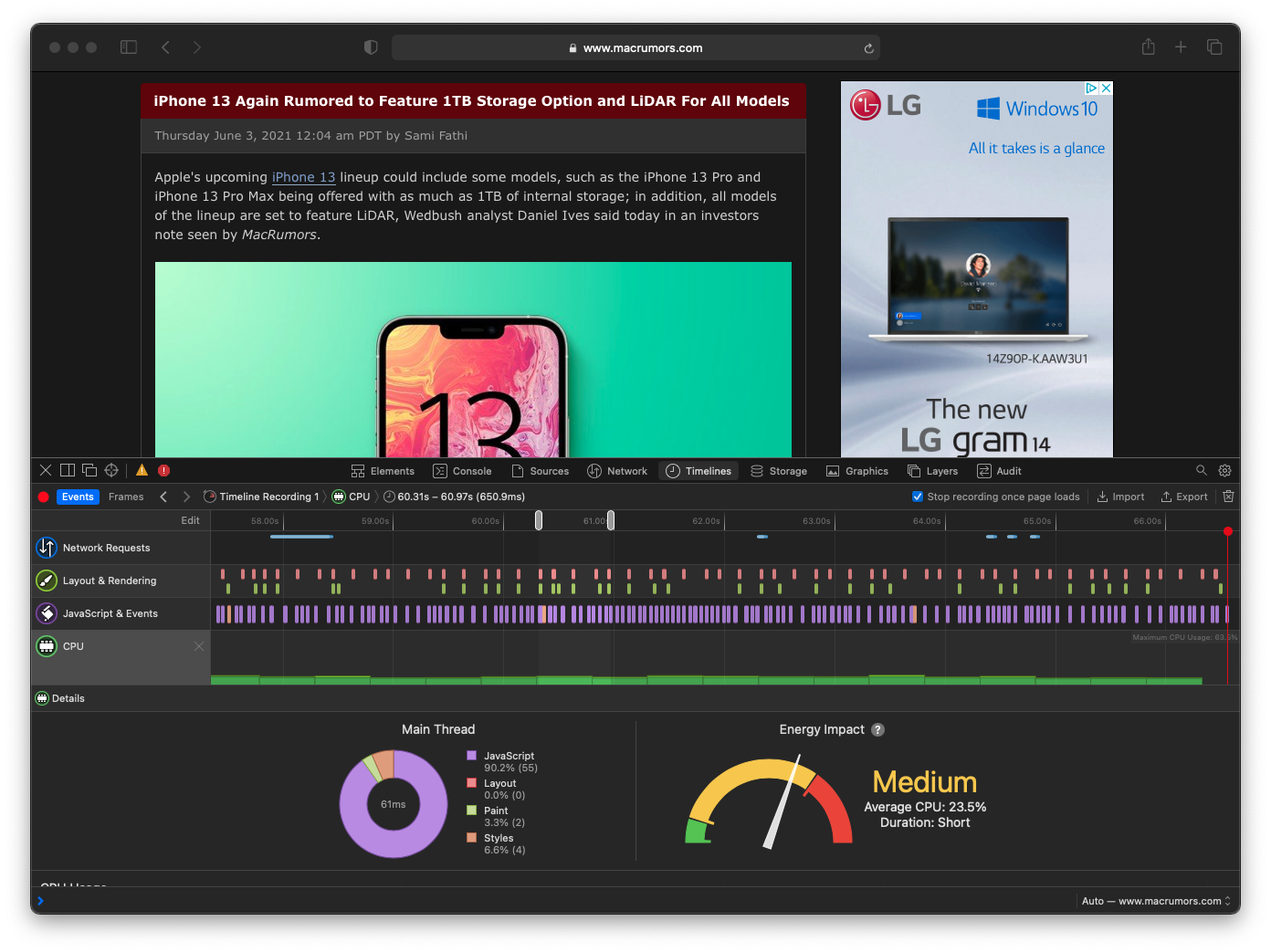Select Layout & Rendering timeline row
This screenshot has width=1271, height=952.
(x=121, y=581)
